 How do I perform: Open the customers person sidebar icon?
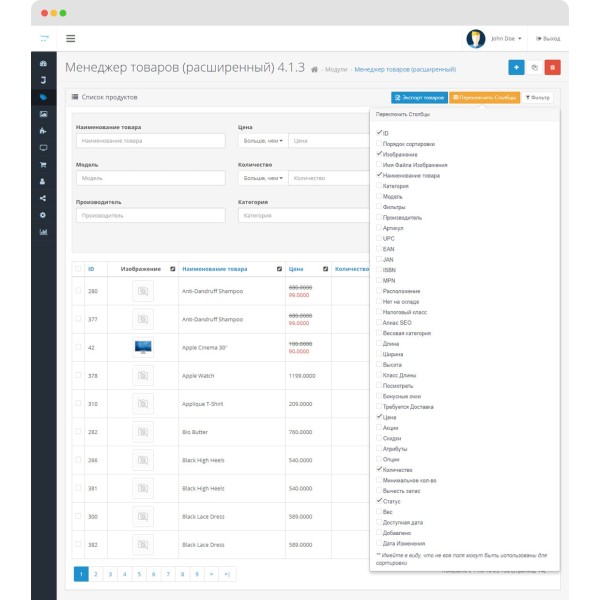point(43,181)
